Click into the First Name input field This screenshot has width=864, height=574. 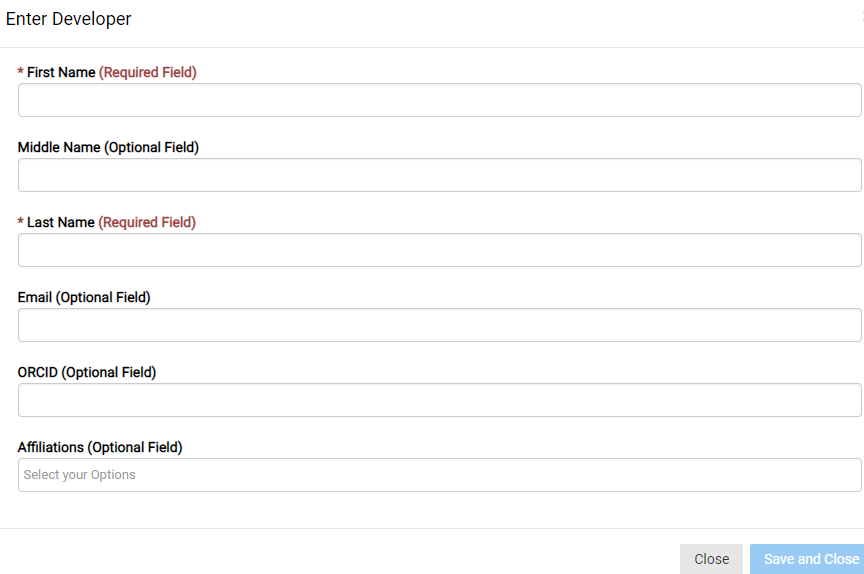tap(440, 100)
